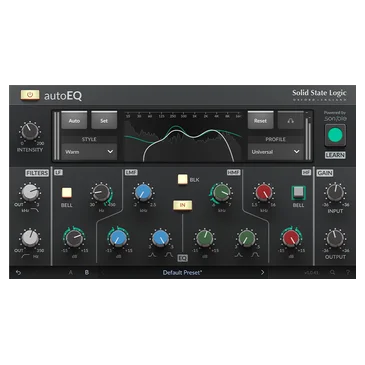The height and width of the screenshot is (365, 365).
Task: Click the Auto button
Action: coord(74,121)
